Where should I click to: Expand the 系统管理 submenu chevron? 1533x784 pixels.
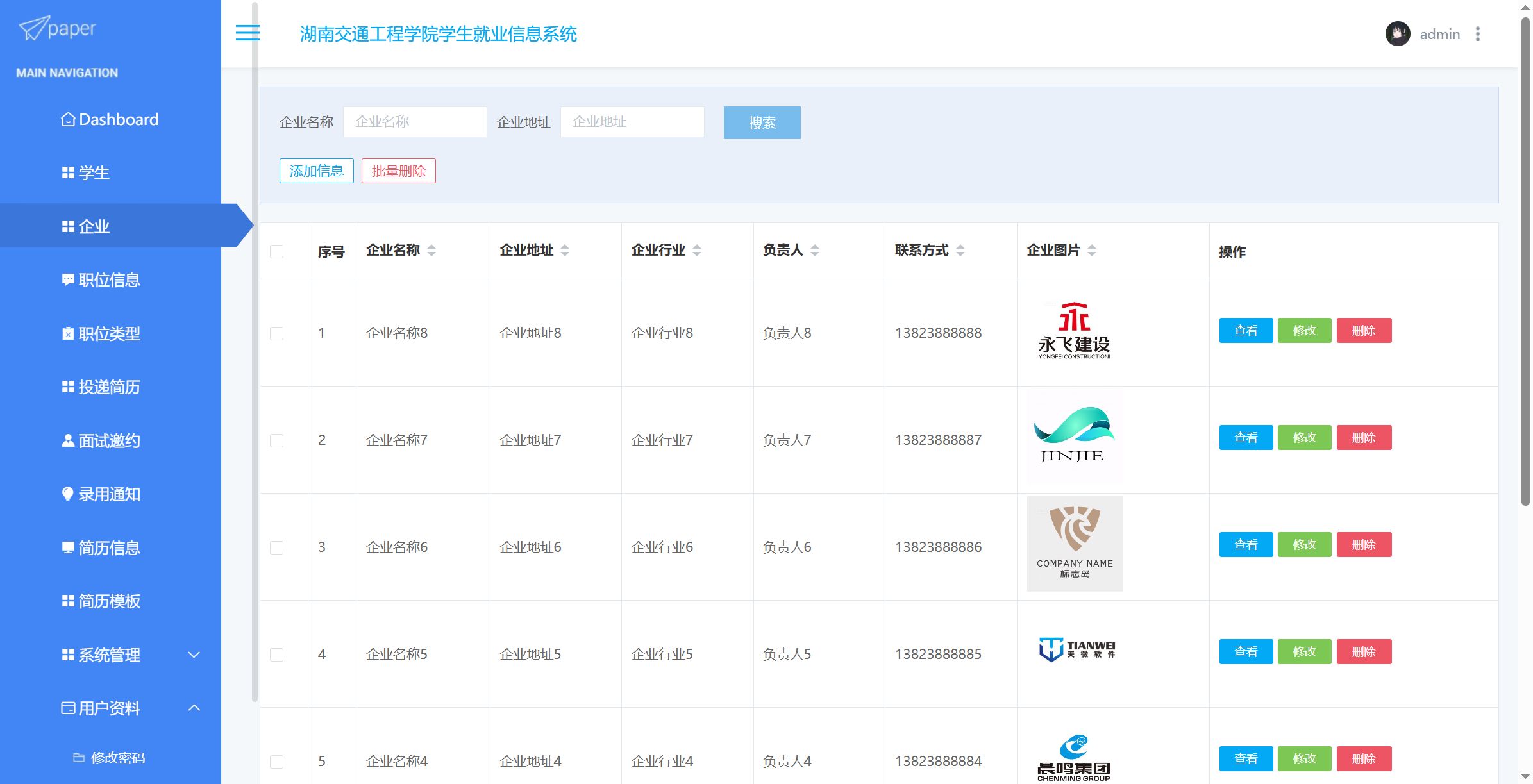[x=194, y=655]
